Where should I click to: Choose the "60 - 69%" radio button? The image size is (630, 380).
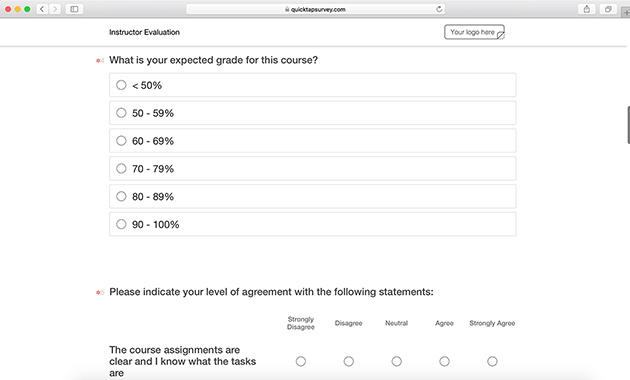121,141
